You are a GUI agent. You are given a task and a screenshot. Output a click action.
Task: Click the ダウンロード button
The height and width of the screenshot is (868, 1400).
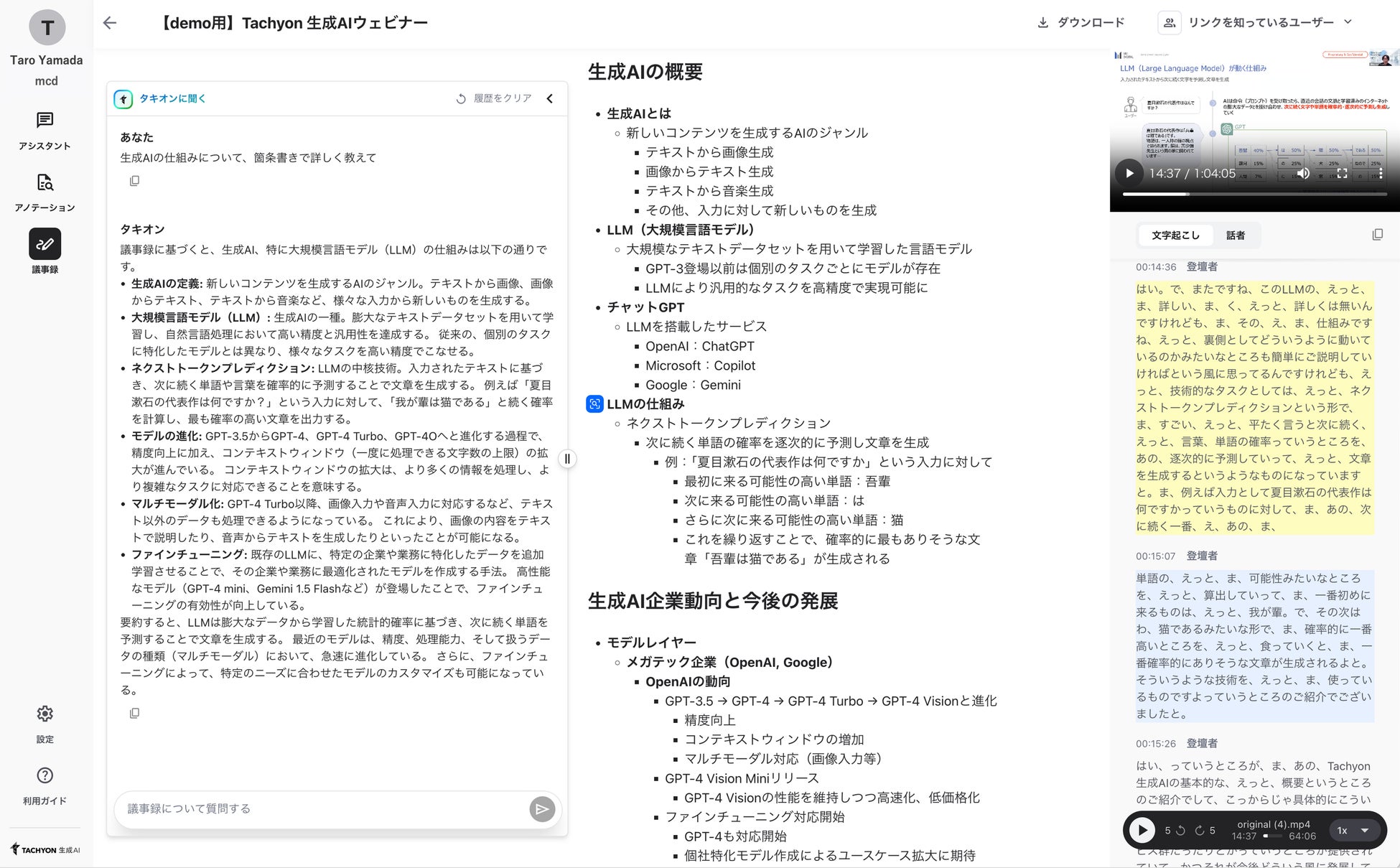(1081, 23)
